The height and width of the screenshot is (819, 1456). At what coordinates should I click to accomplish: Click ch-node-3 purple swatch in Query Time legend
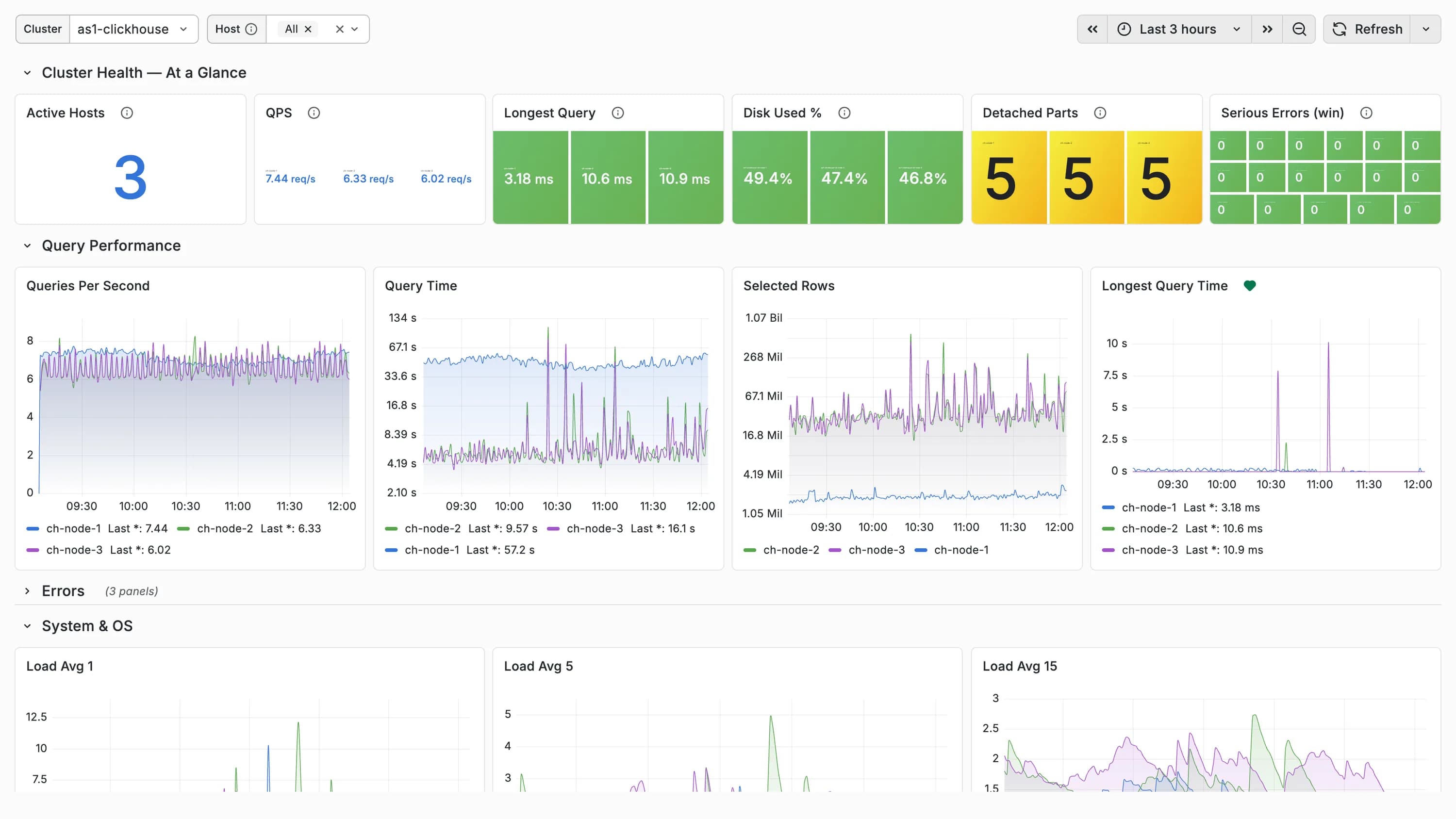[553, 529]
